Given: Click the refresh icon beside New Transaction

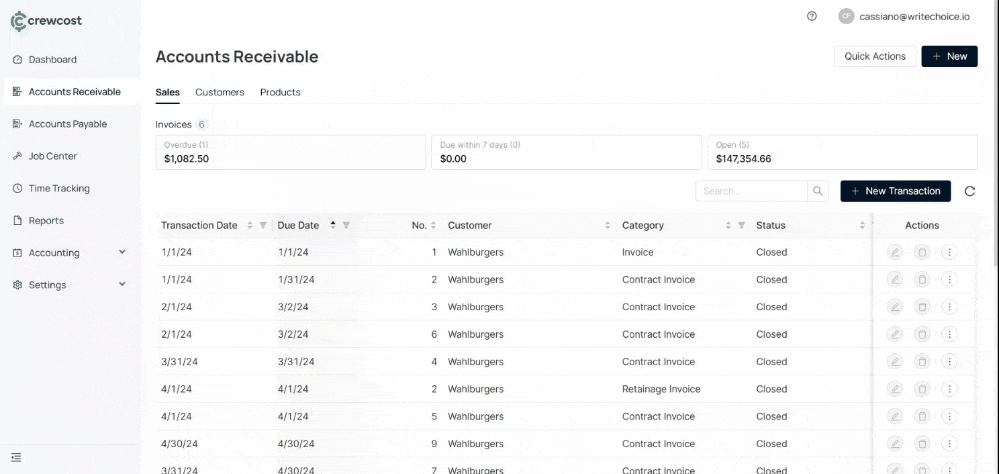Looking at the screenshot, I should click(969, 191).
